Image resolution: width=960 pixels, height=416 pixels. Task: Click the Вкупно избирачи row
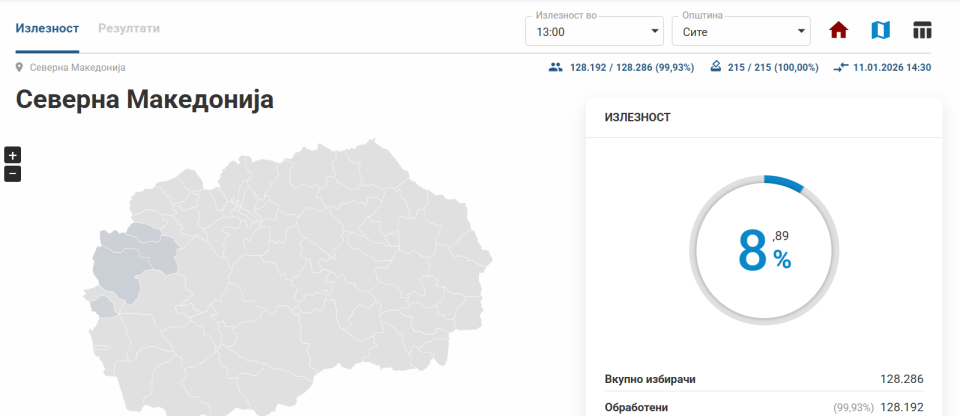(764, 380)
